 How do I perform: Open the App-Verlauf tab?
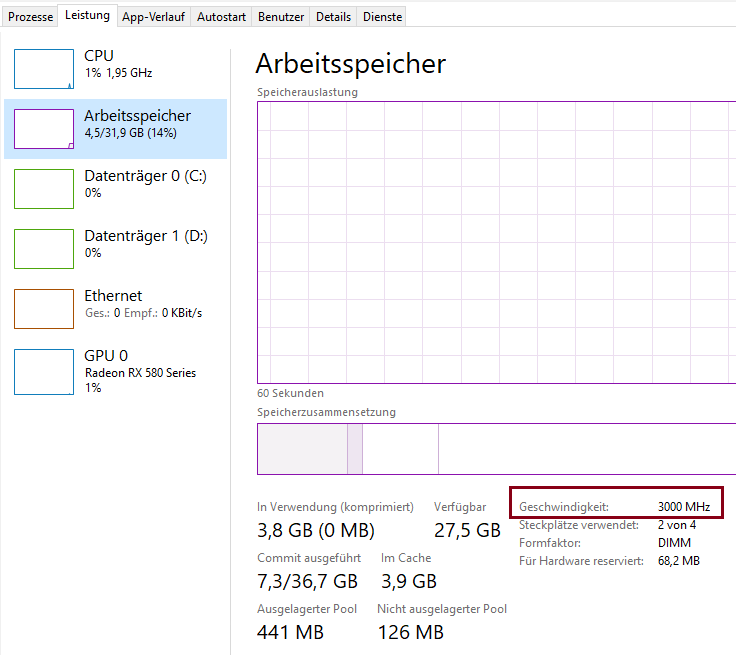[x=153, y=17]
